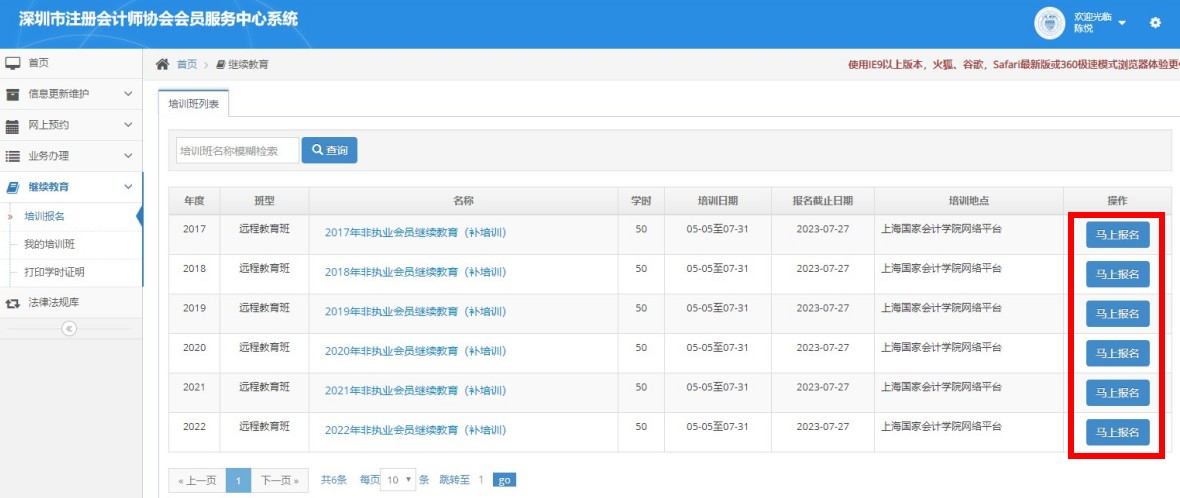Expand the 业务办理 chevron
Screen dimensions: 1180x498
click(x=128, y=156)
